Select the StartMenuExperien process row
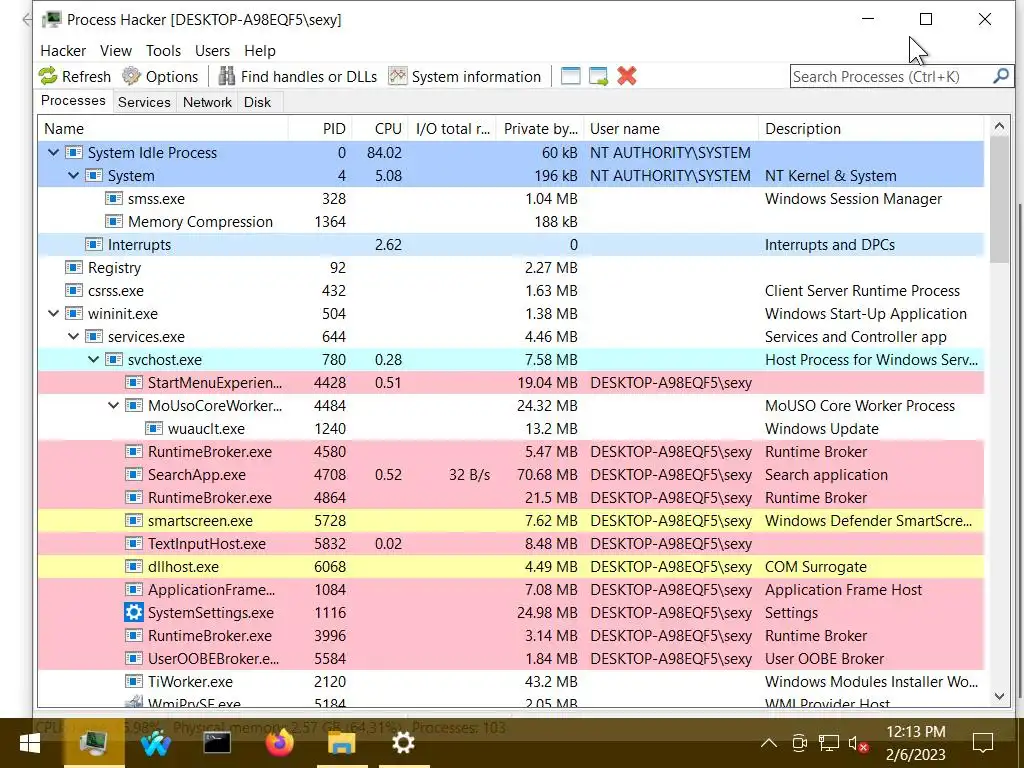This screenshot has width=1024, height=768. point(511,383)
